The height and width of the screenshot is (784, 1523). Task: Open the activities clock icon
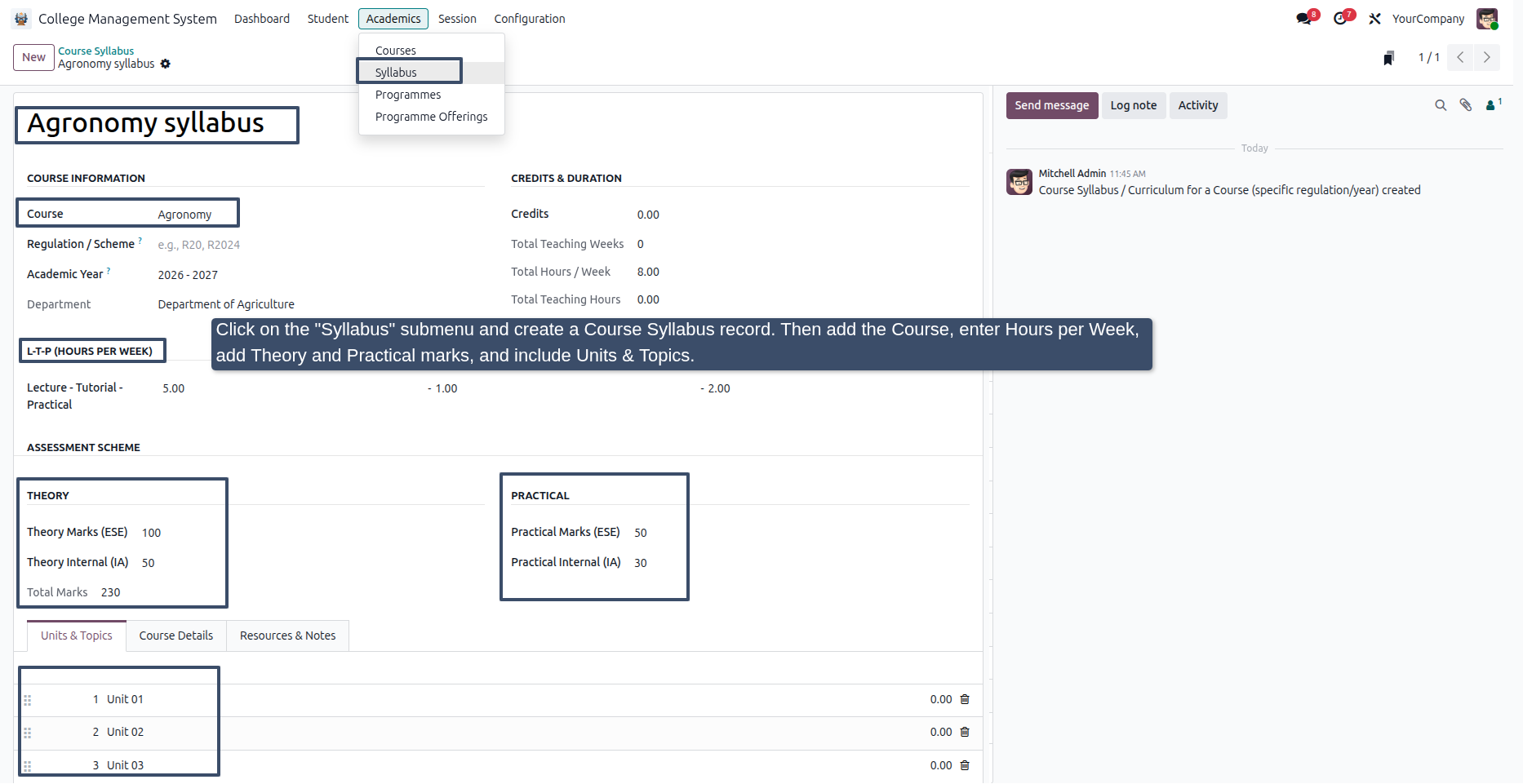pyautogui.click(x=1341, y=19)
